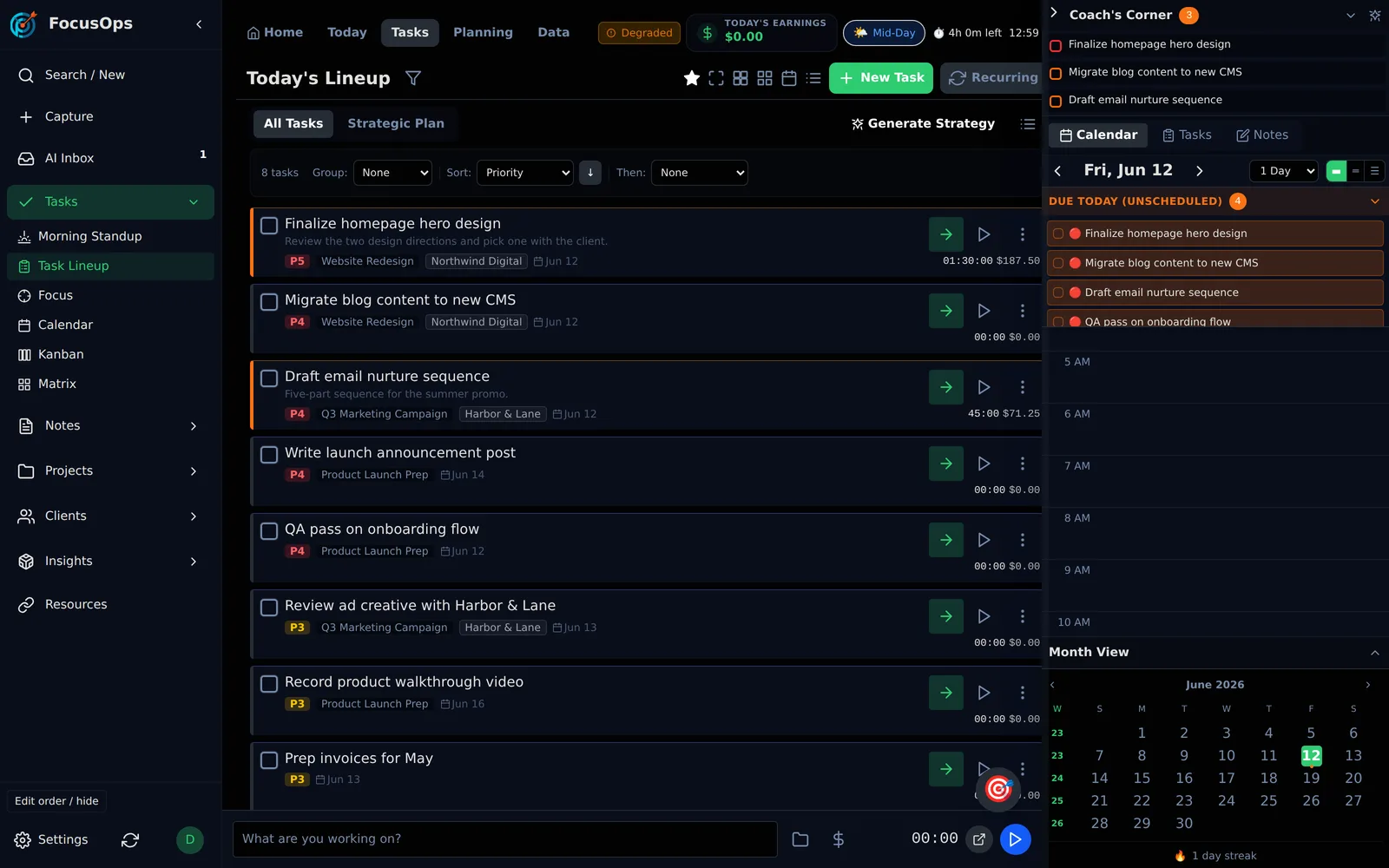The image size is (1389, 868).
Task: Open user avatar D
Action: coord(190,840)
